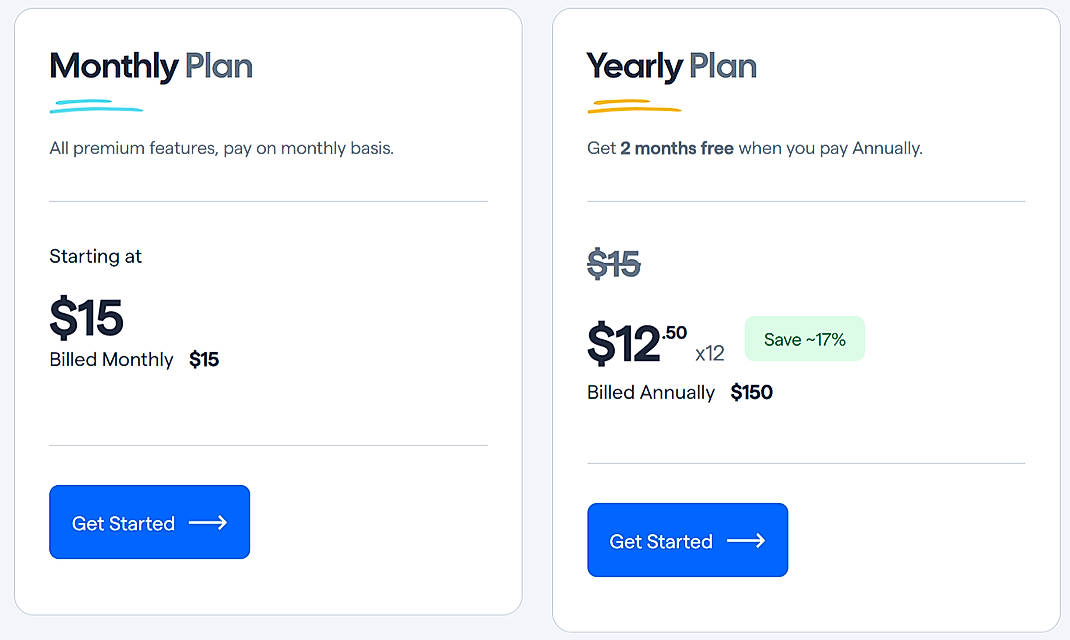Click the dollar sign in the $12.50 price
This screenshot has height=640, width=1070.
point(601,341)
